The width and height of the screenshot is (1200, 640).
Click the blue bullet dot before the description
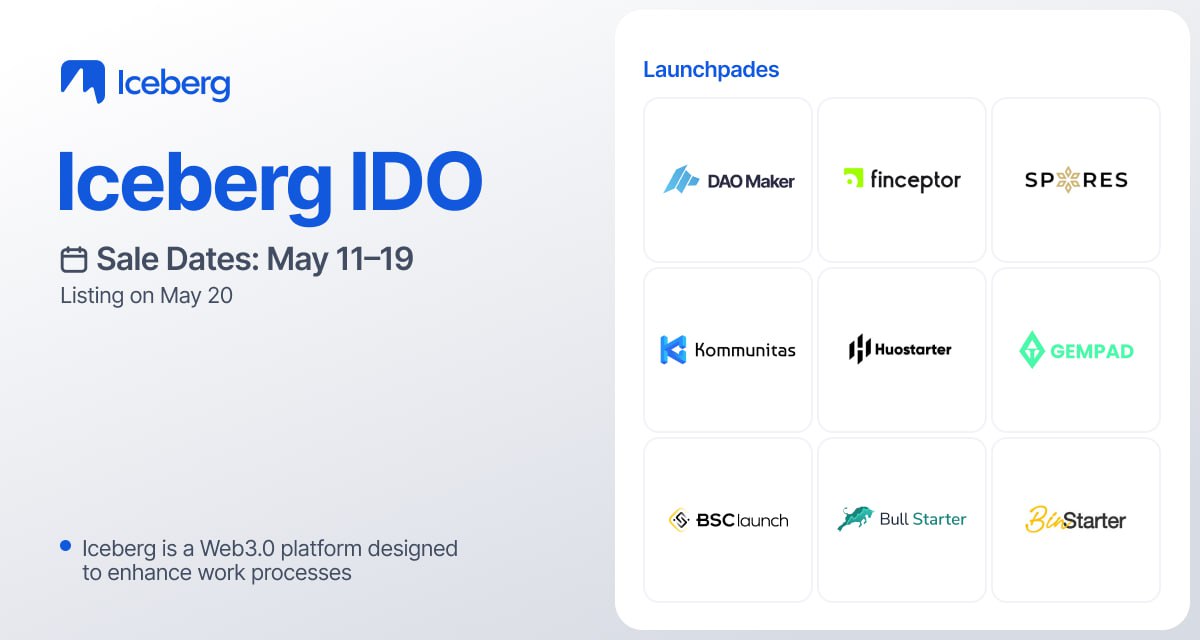[x=66, y=546]
